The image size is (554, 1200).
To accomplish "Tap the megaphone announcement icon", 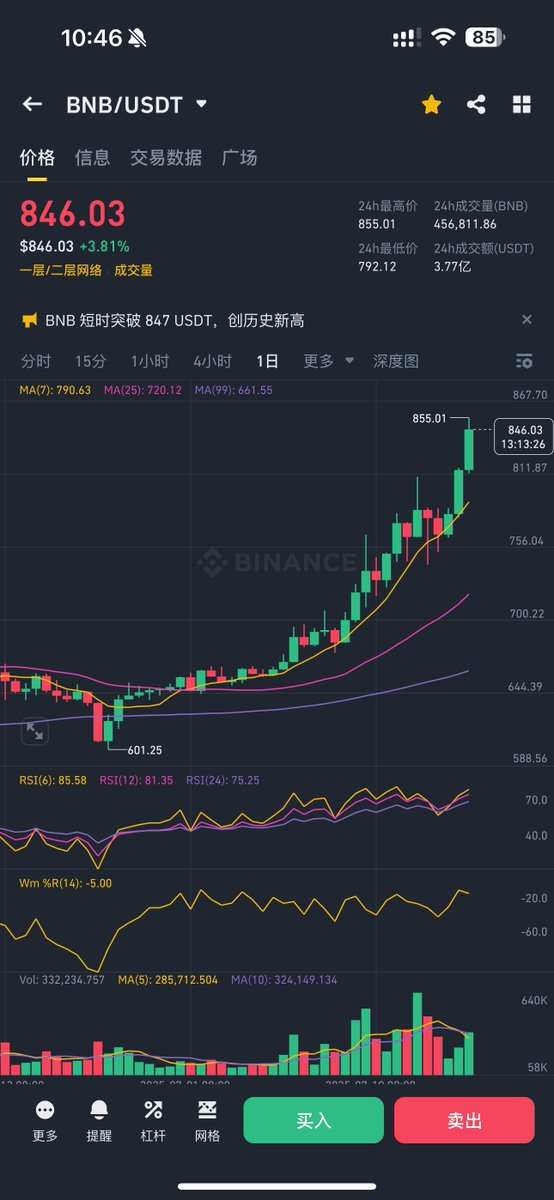I will [29, 320].
